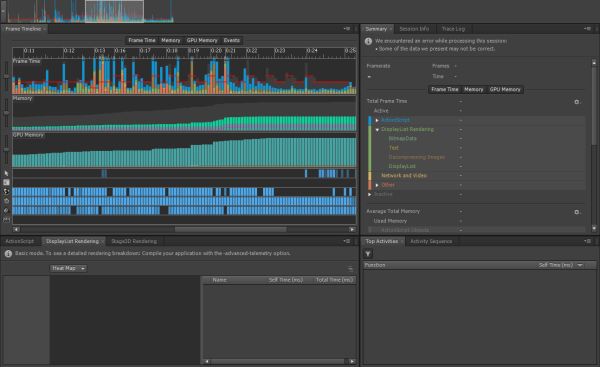Expand the Other row in Summary
The image size is (600, 367).
pyautogui.click(x=377, y=185)
